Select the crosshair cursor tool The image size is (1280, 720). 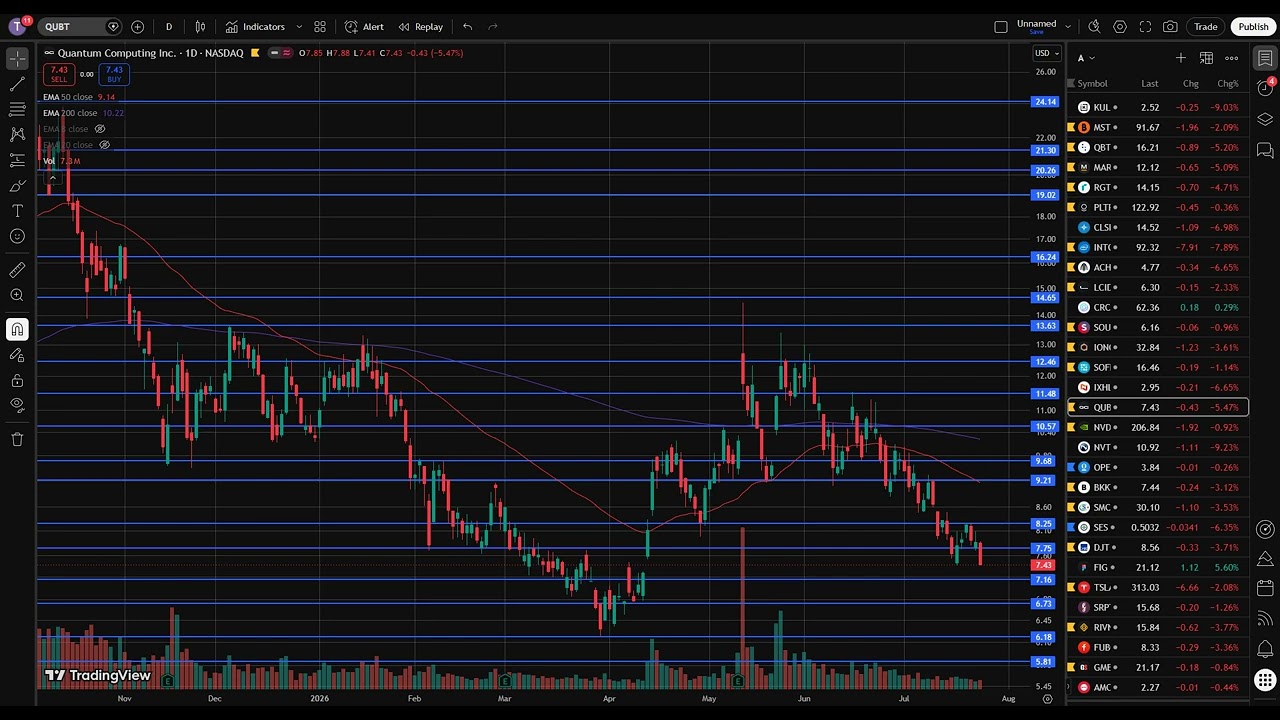click(x=17, y=59)
